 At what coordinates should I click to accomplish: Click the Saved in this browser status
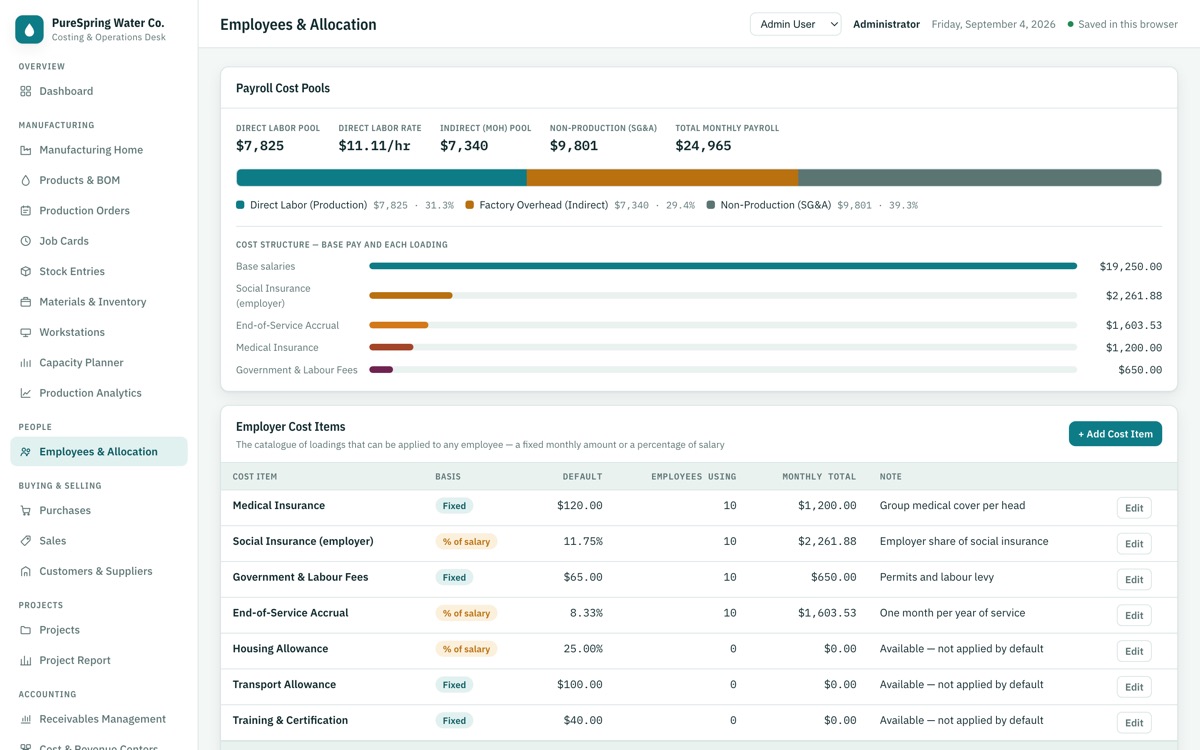tap(1123, 24)
